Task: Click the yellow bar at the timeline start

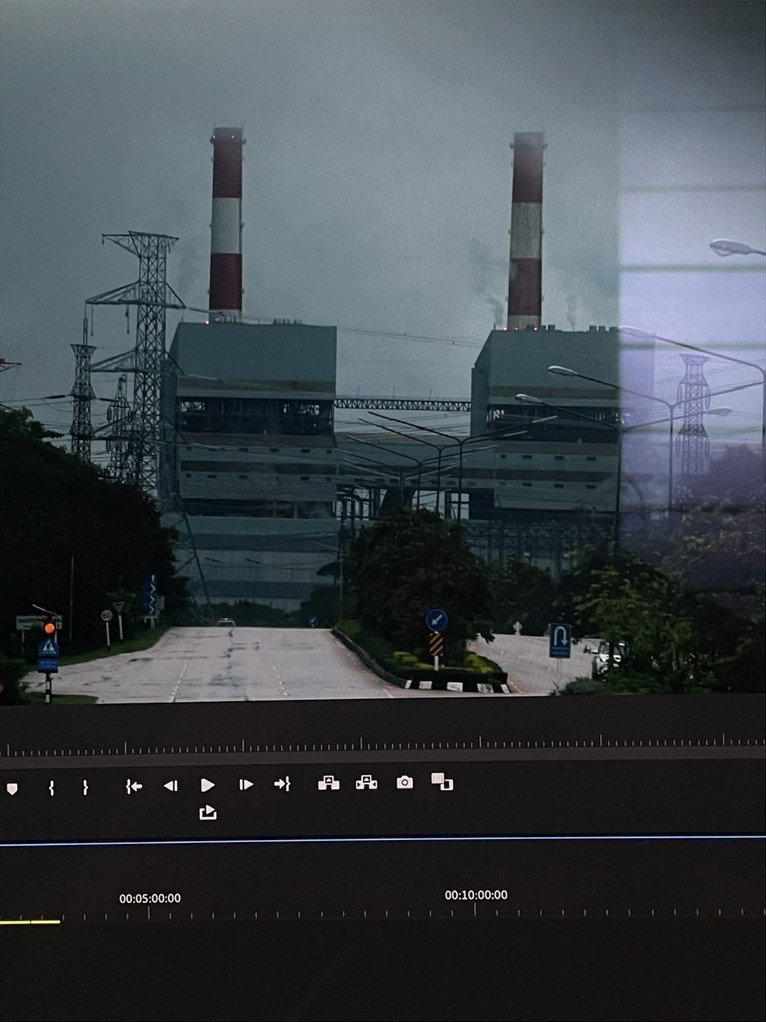Action: [30, 922]
